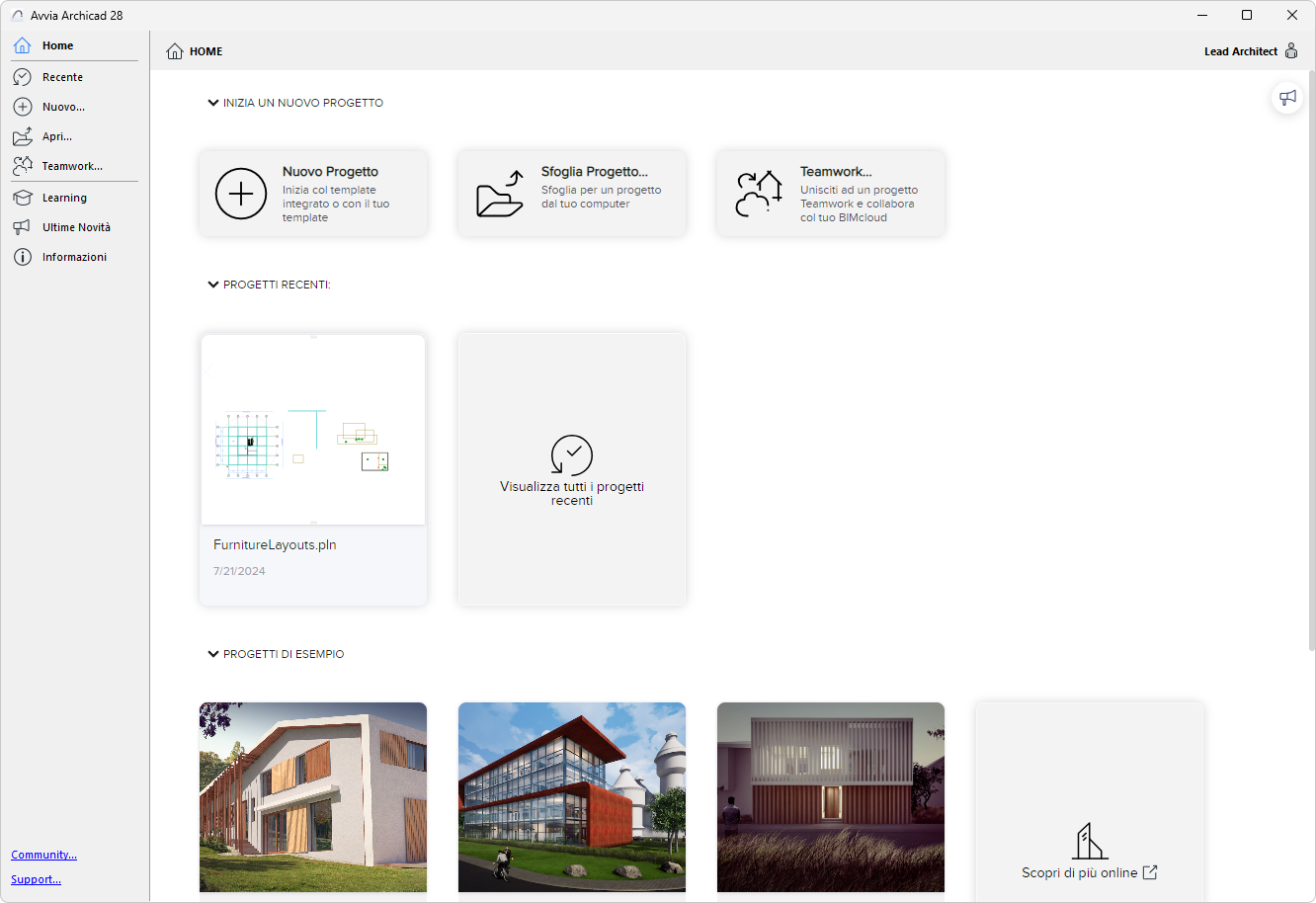The width and height of the screenshot is (1316, 903).
Task: Click Sfoglia Progetto... card title
Action: coord(595,172)
